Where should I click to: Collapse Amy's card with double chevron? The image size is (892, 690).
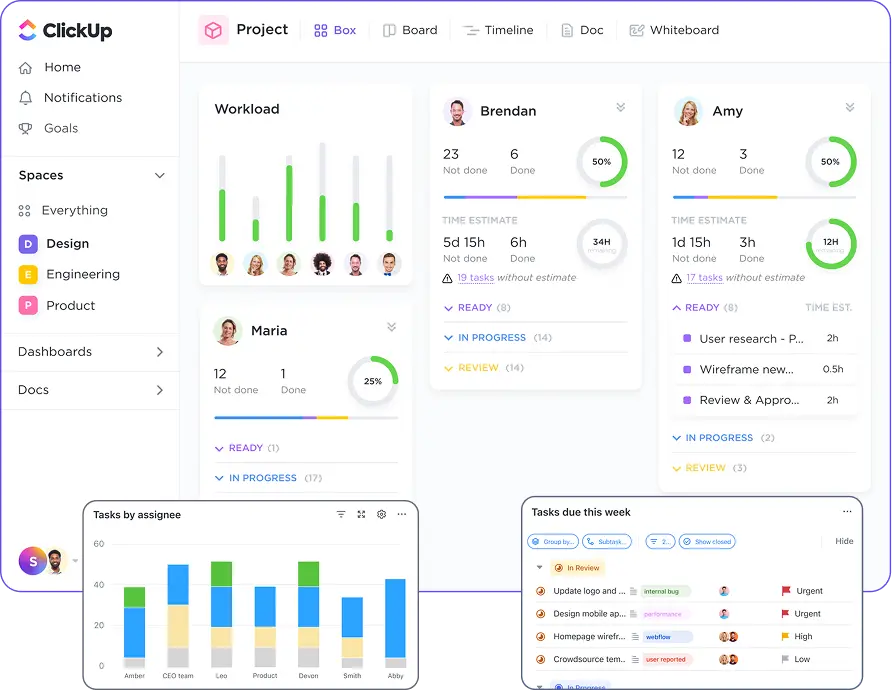point(850,107)
